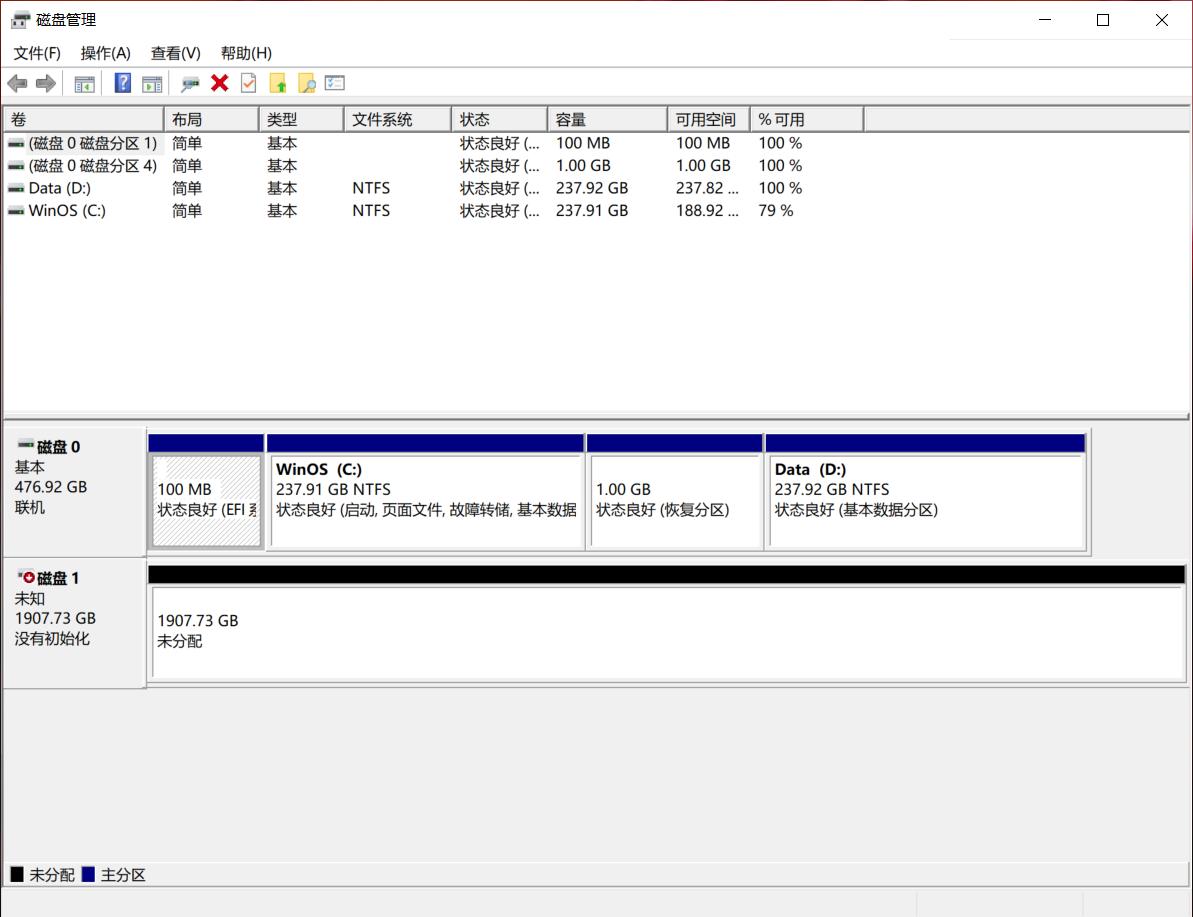Click the Back arrow toolbar icon
Viewport: 1193px width, 917px height.
coord(17,83)
